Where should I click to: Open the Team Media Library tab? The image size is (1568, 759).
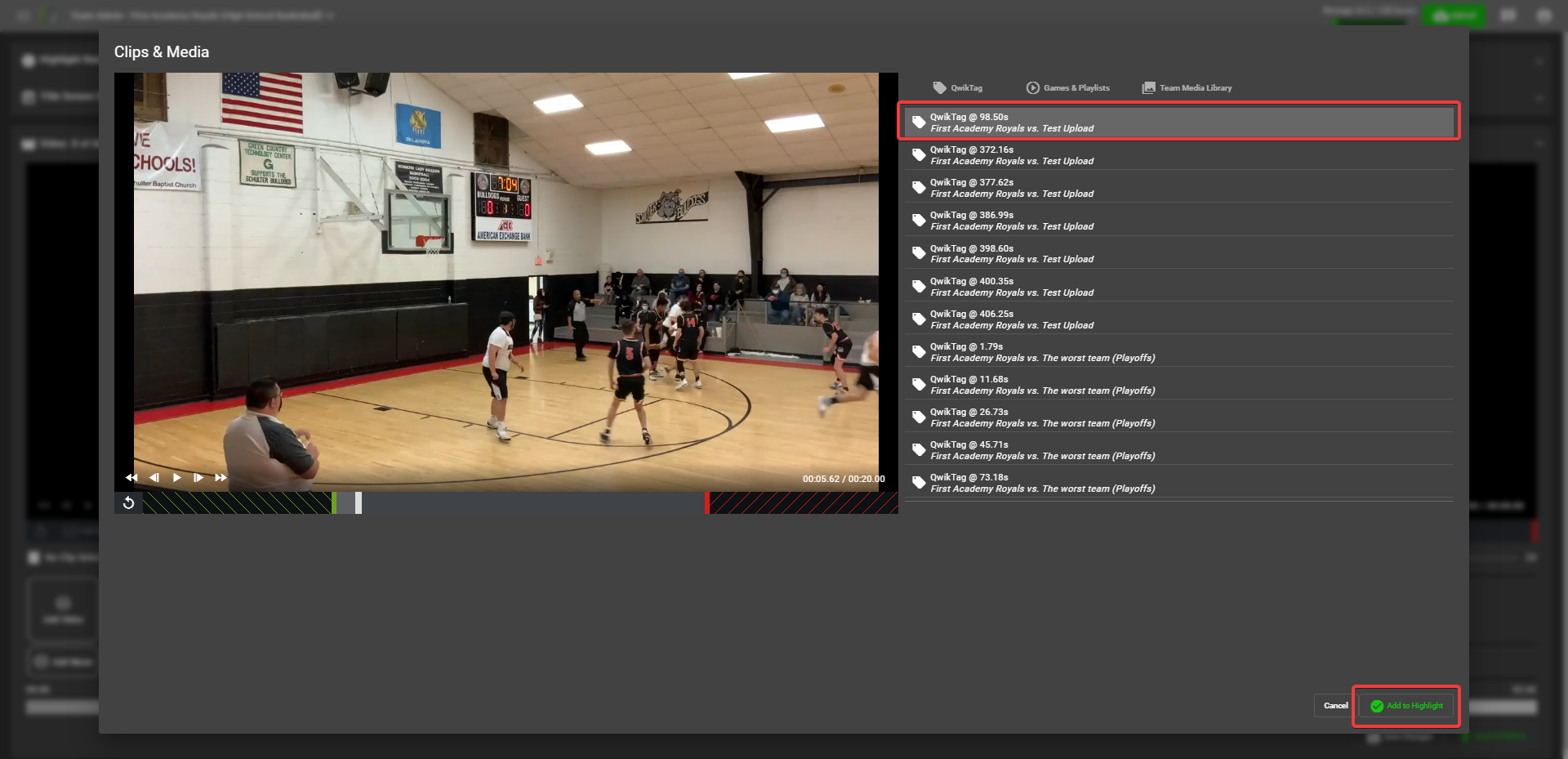(x=1187, y=87)
